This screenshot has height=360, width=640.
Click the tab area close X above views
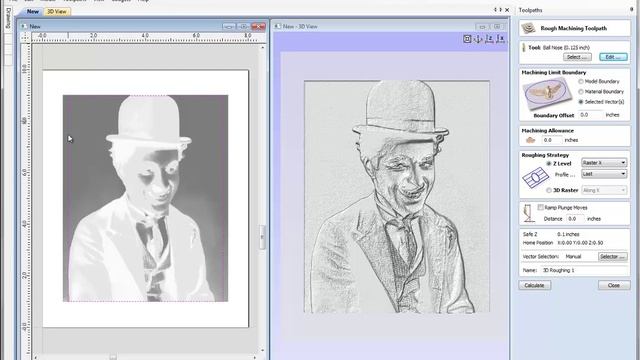tap(507, 10)
